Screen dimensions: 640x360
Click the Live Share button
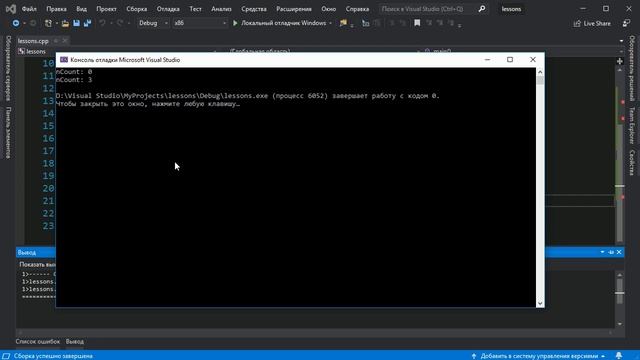592,23
